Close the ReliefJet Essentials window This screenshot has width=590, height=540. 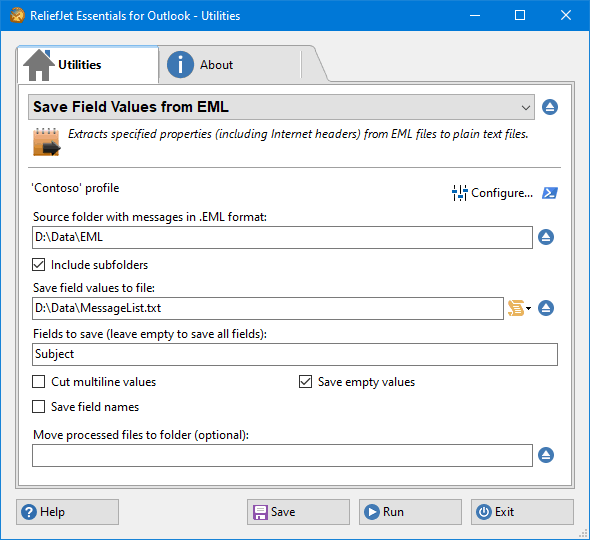point(566,15)
